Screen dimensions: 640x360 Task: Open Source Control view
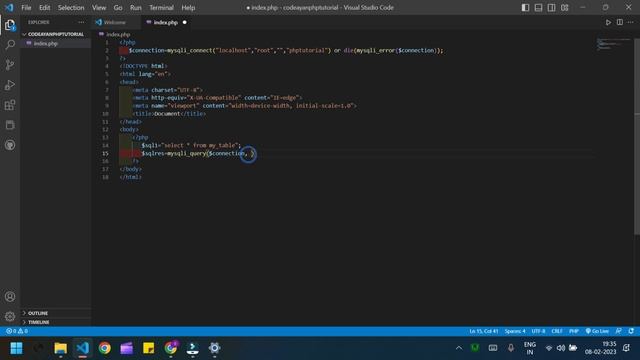pyautogui.click(x=10, y=64)
